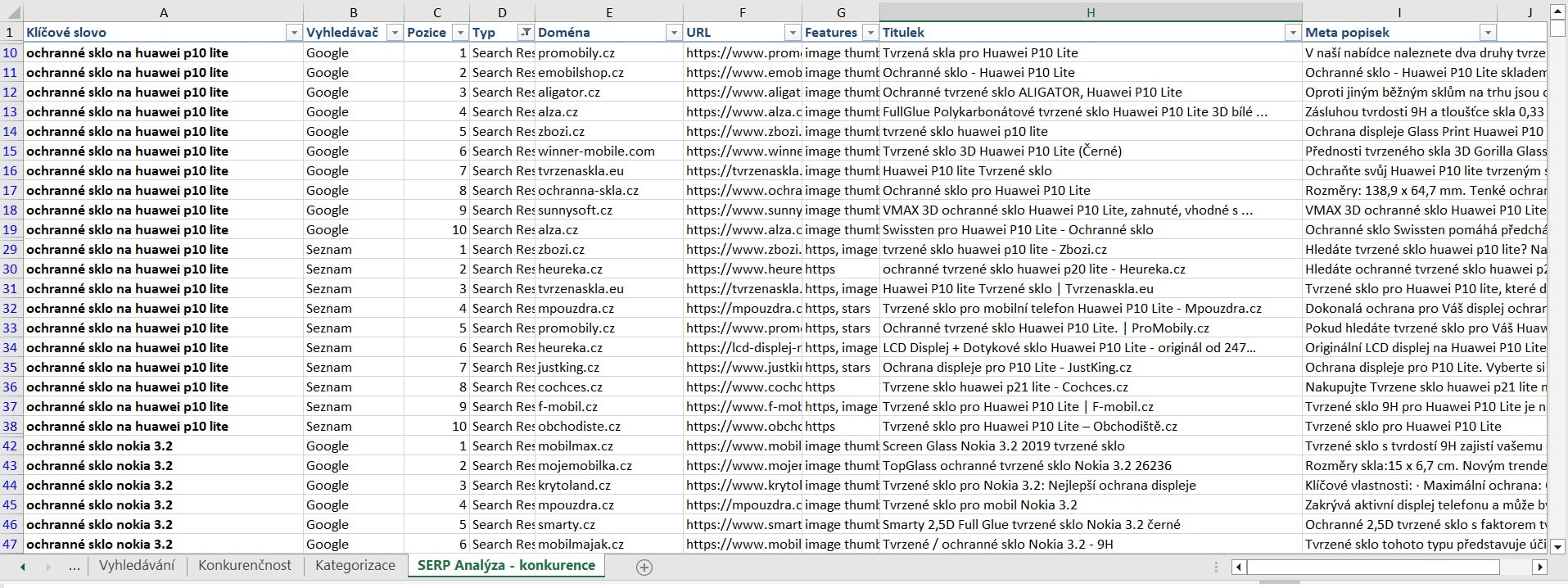The image size is (1568, 588).
Task: Click the vertical scrollbar up arrow
Action: (x=1557, y=12)
